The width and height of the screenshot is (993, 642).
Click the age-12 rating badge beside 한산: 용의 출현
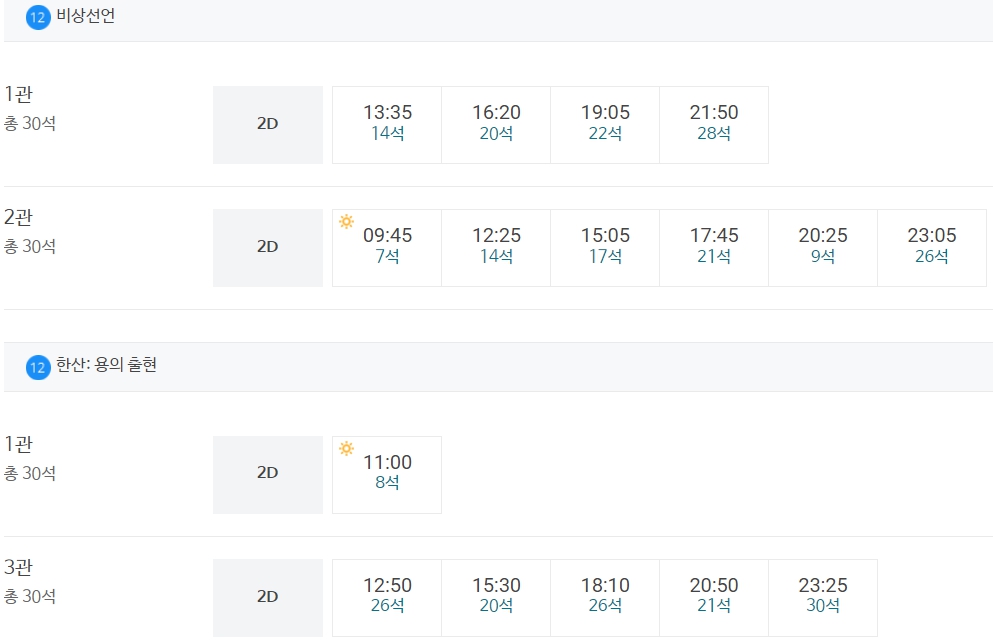point(38,367)
